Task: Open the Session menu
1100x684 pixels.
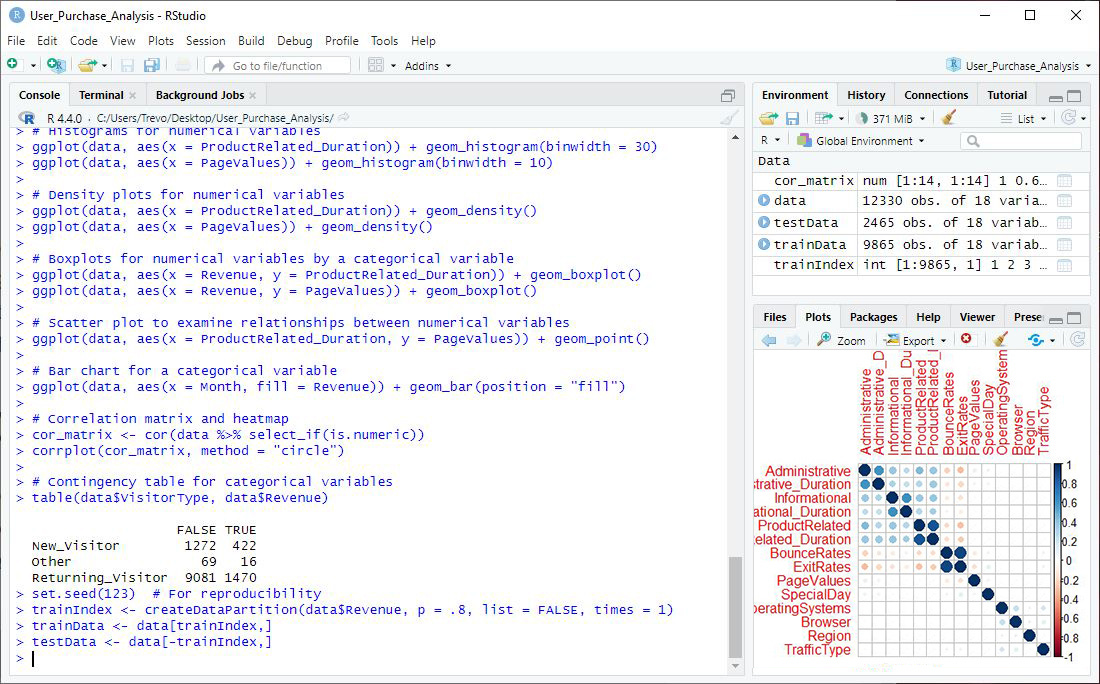Action: (x=205, y=41)
